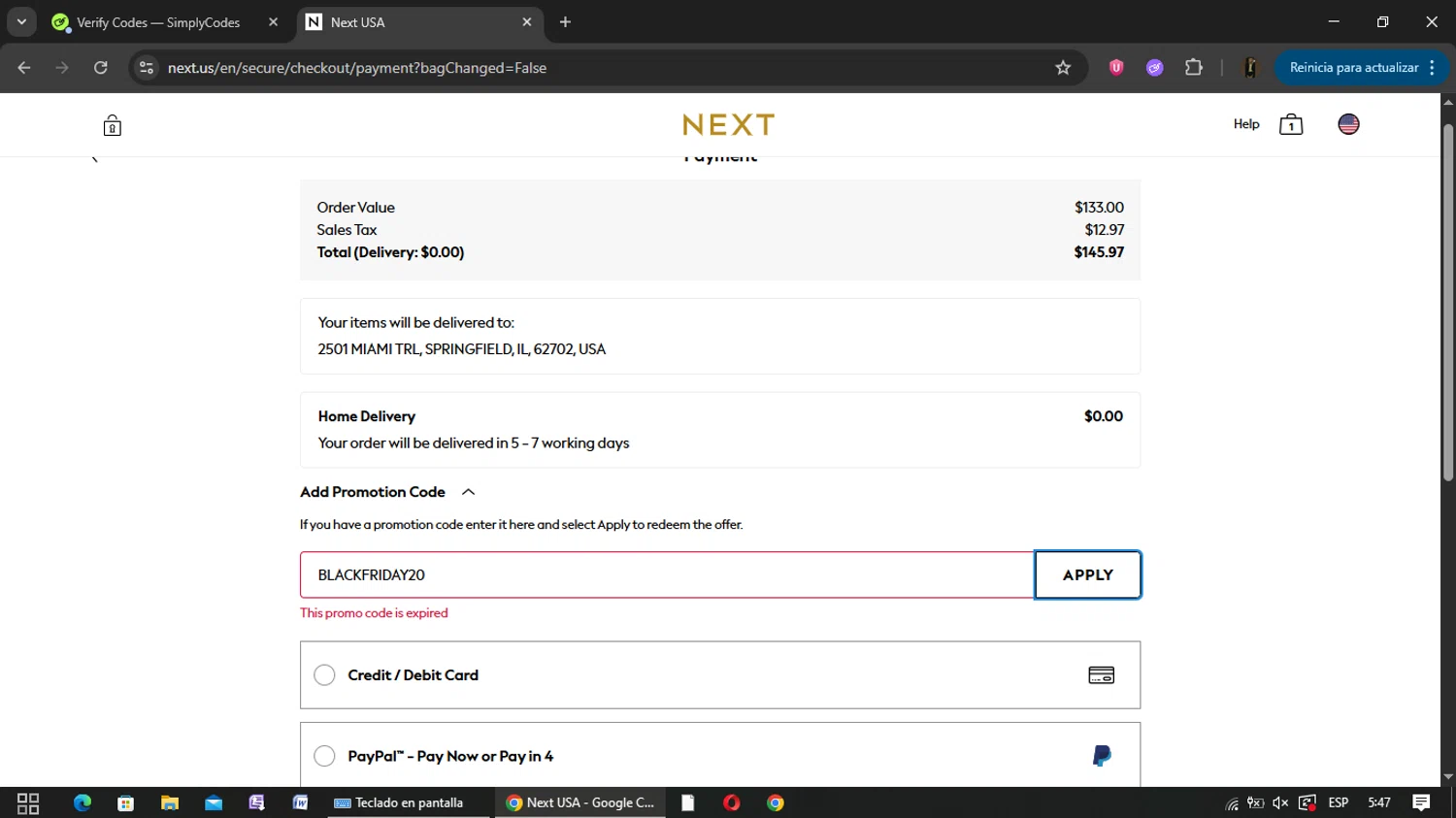The width and height of the screenshot is (1456, 818).
Task: Close the Next USA tab
Action: click(x=527, y=22)
